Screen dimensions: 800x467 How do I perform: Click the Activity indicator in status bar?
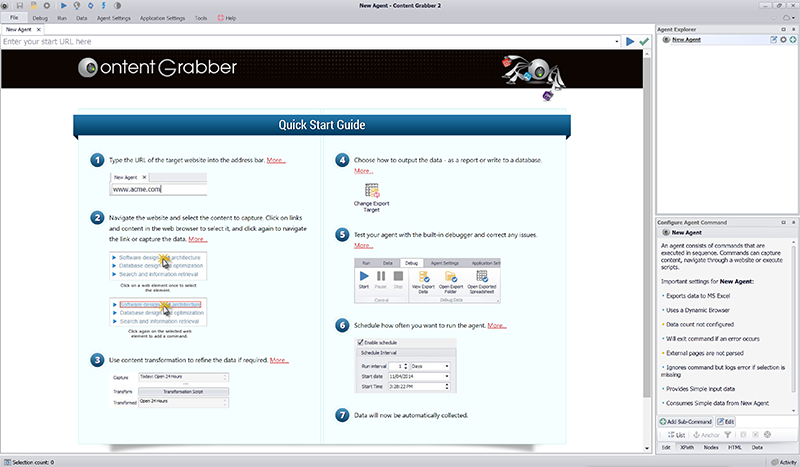pyautogui.click(x=784, y=462)
